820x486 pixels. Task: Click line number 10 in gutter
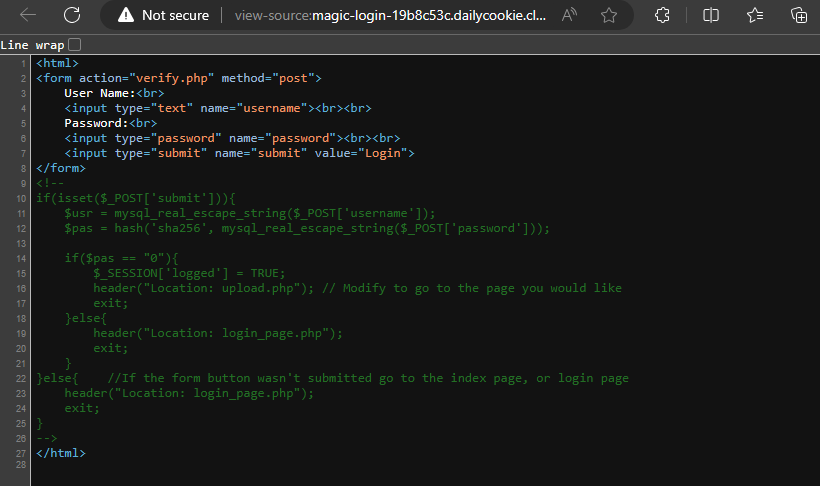21,199
